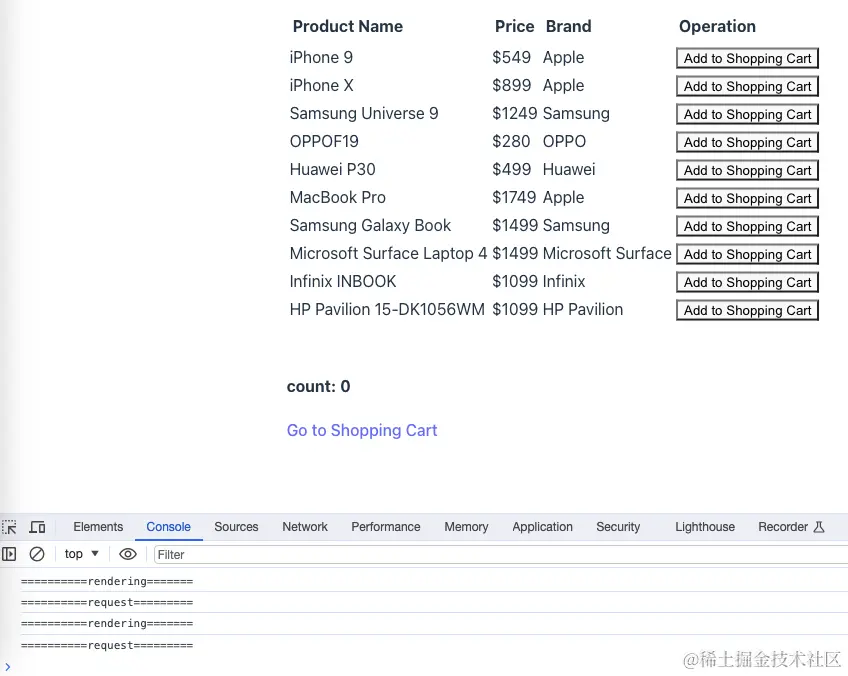The width and height of the screenshot is (848, 676).
Task: Click the count: 0 text
Action: click(x=319, y=386)
